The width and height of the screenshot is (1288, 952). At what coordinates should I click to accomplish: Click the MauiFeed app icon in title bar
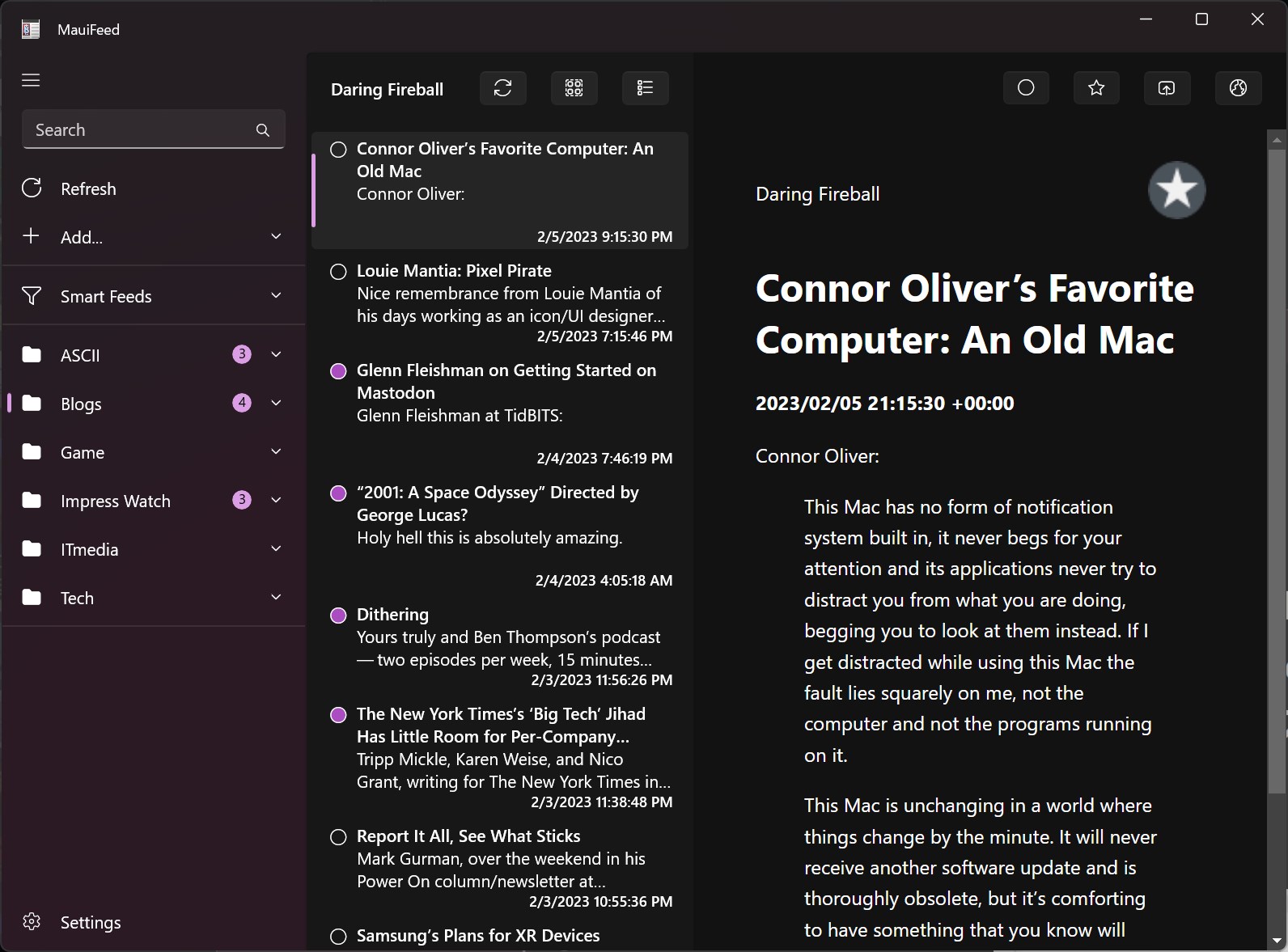click(31, 30)
